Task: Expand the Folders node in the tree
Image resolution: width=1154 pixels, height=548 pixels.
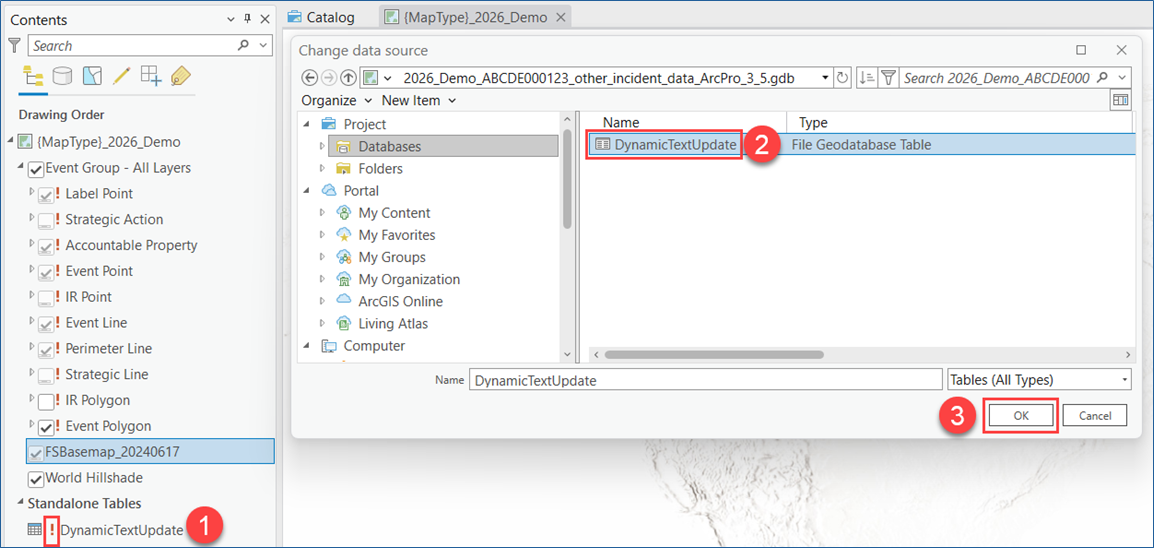Action: click(x=322, y=169)
